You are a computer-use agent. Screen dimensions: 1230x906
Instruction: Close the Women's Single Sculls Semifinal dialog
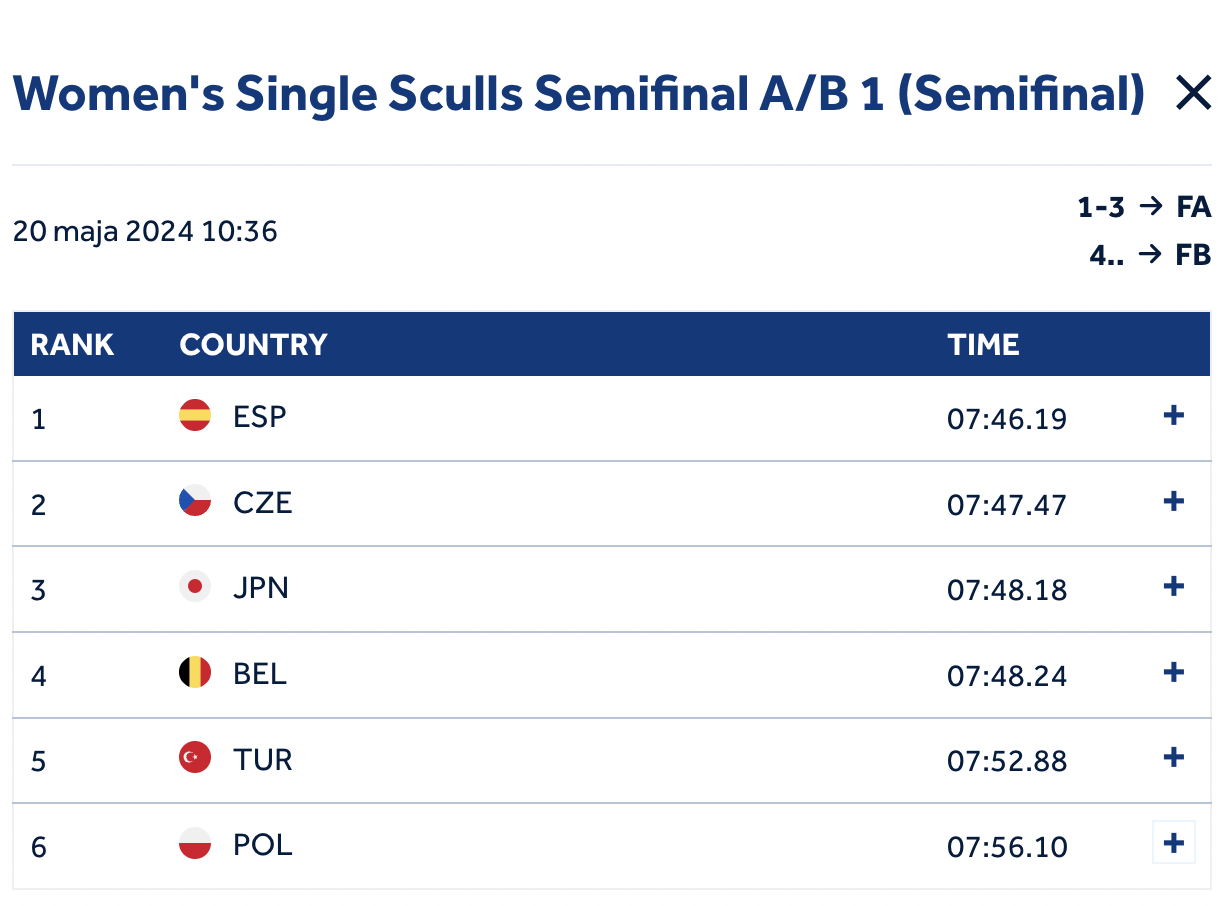click(1193, 94)
